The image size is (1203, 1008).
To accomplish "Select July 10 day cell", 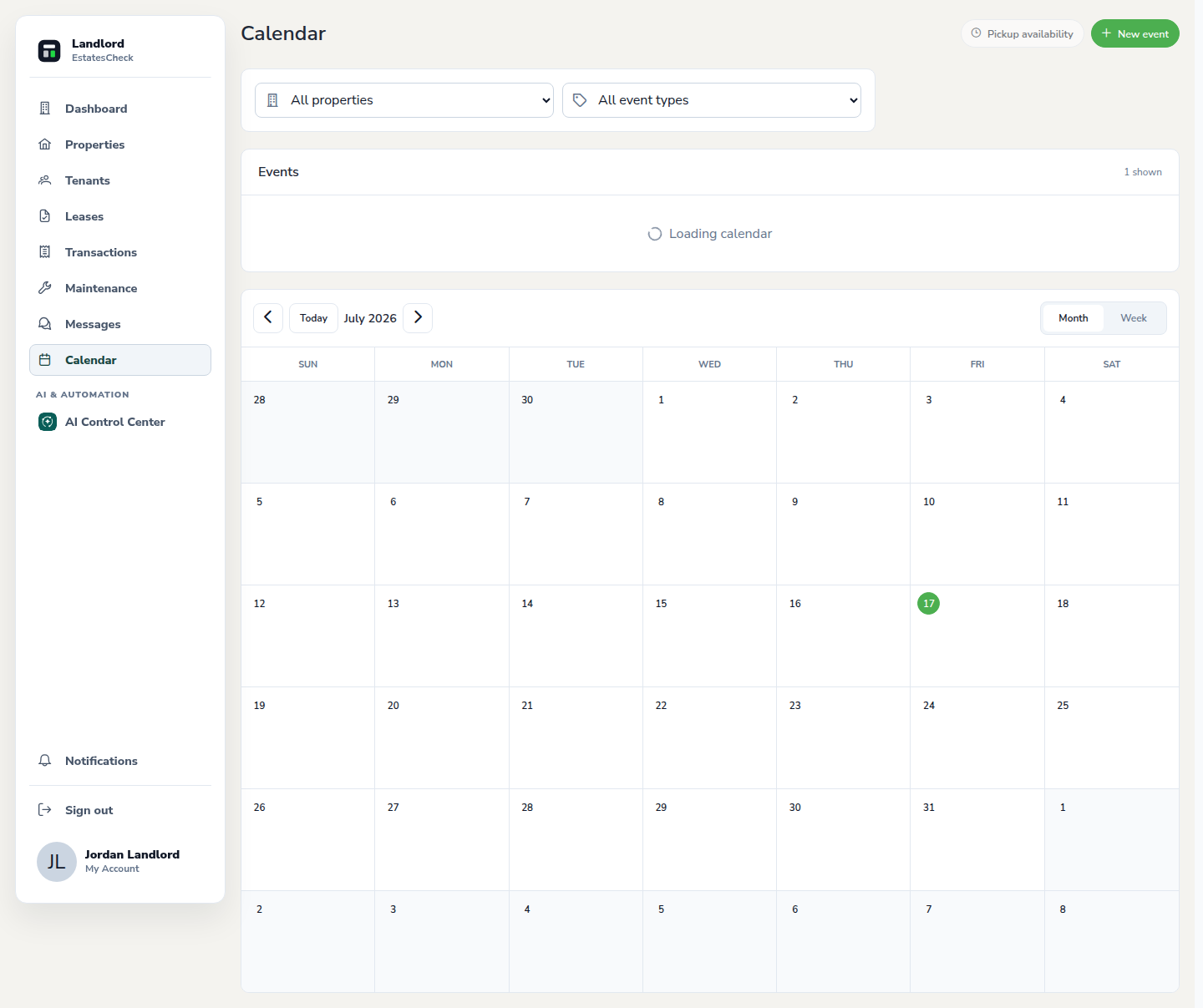I will [977, 534].
